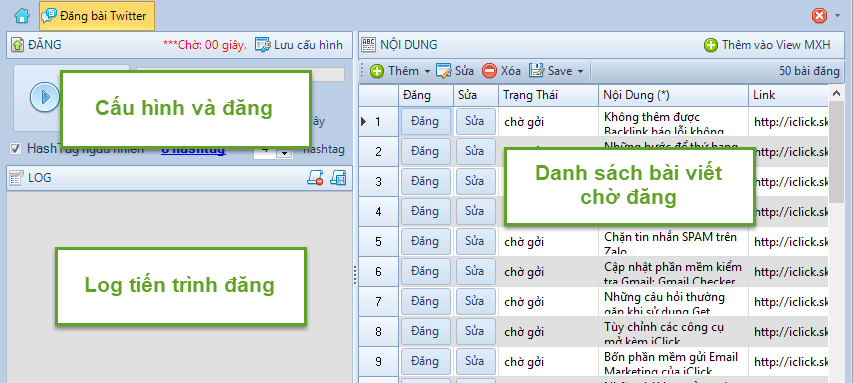Viewport: 853px width, 383px height.
Task: Click the scrollbar up arrow in grid
Action: (x=837, y=94)
